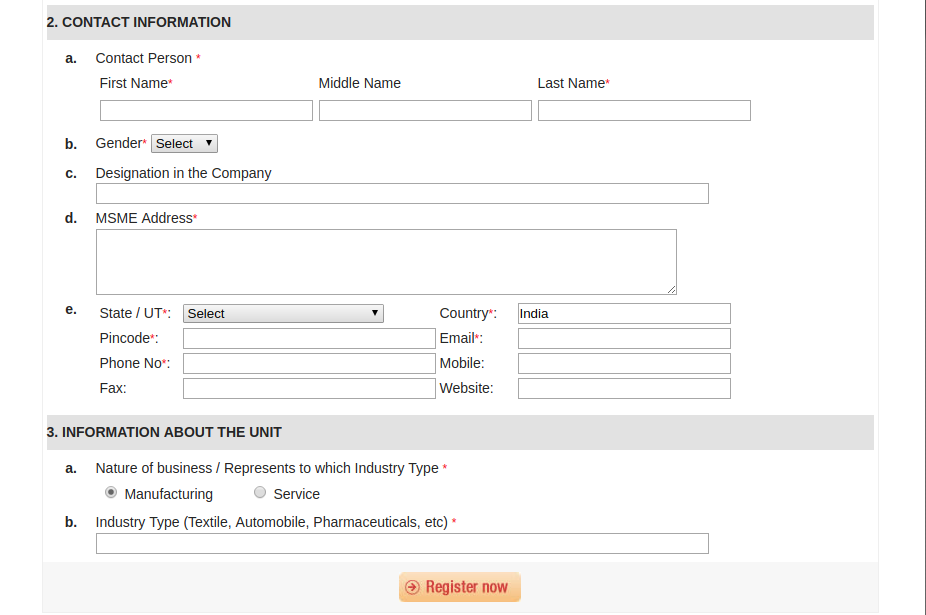This screenshot has height=615, width=926.
Task: Click the Designation in the Company field
Action: point(402,194)
